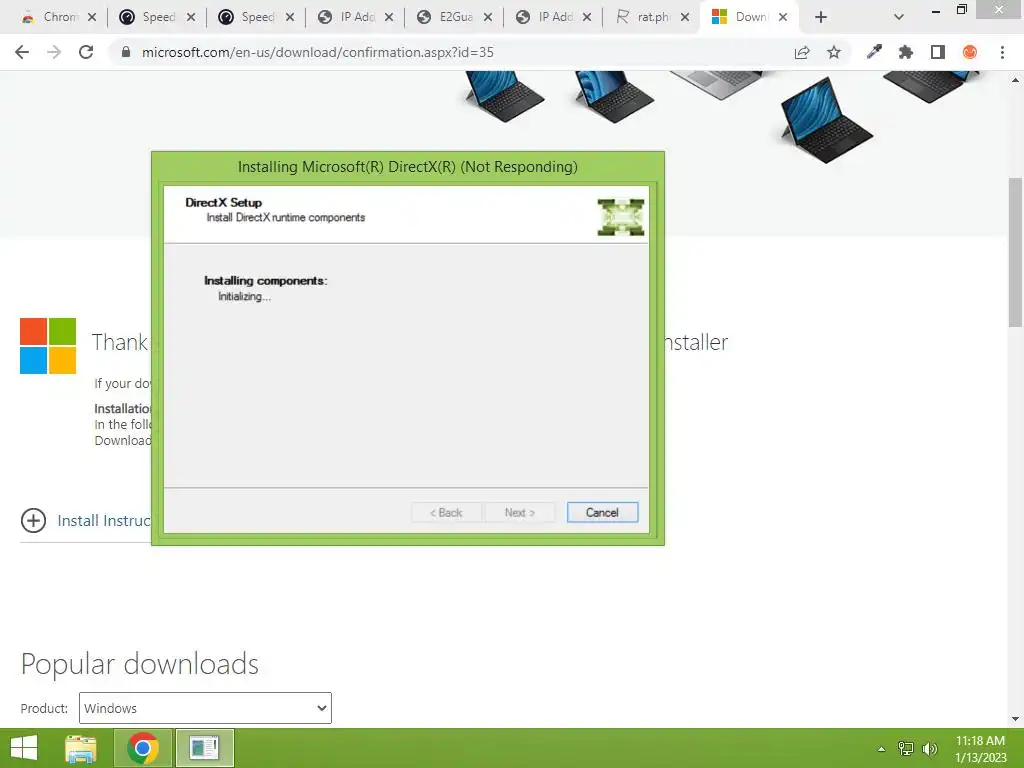Click the Installing Microsoft(R) DirectX(R) title bar
The image size is (1024, 768).
408,167
